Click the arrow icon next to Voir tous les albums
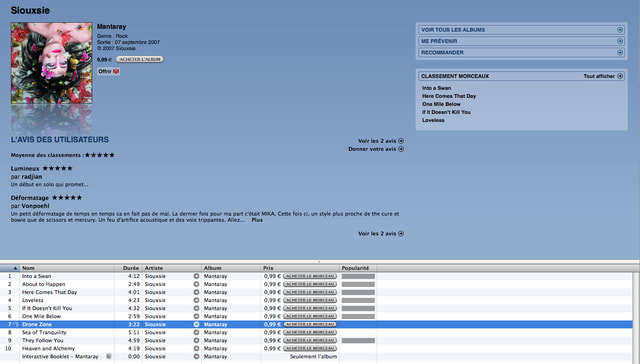 620,30
